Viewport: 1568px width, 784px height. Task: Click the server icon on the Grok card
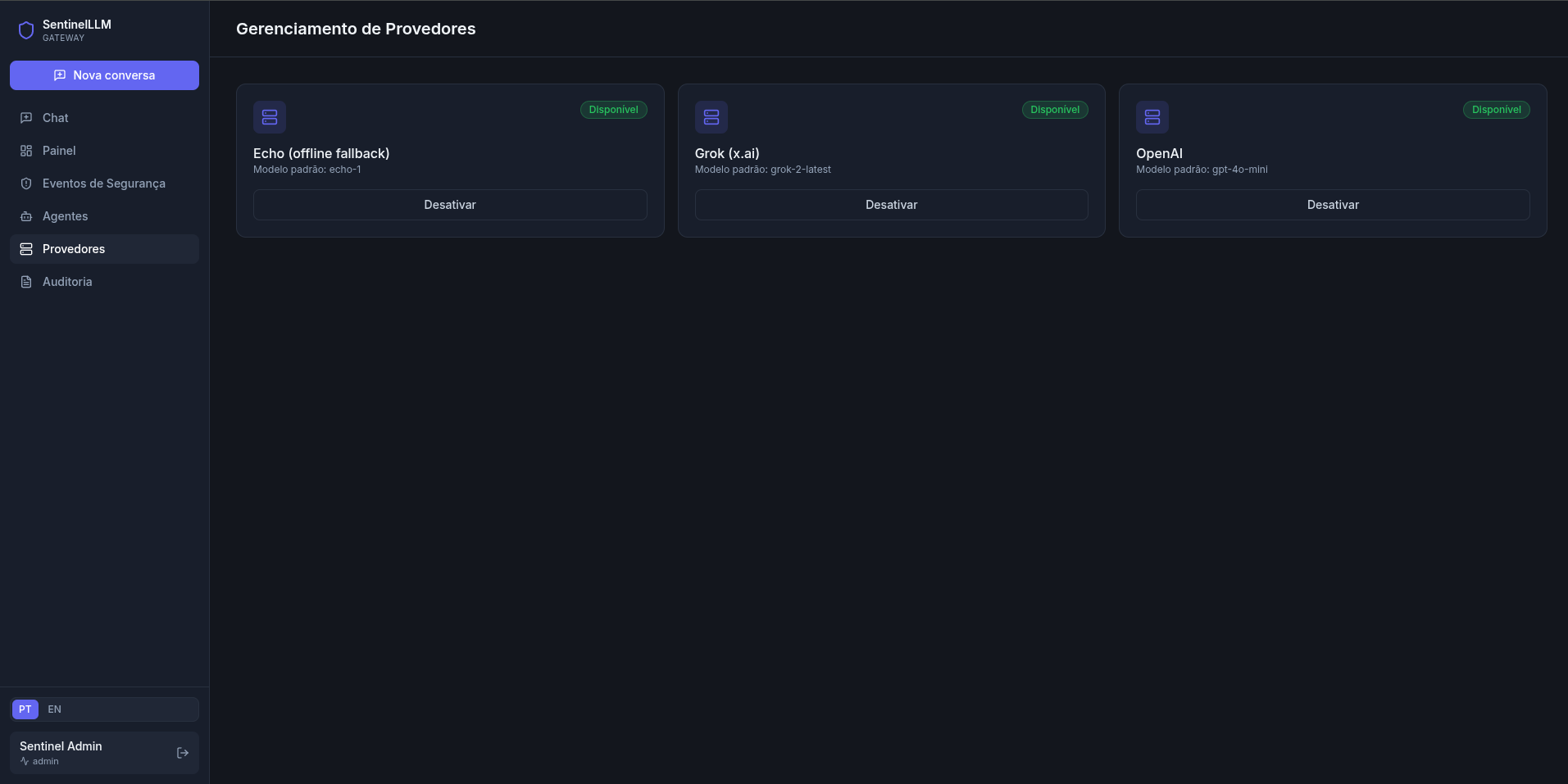click(711, 117)
